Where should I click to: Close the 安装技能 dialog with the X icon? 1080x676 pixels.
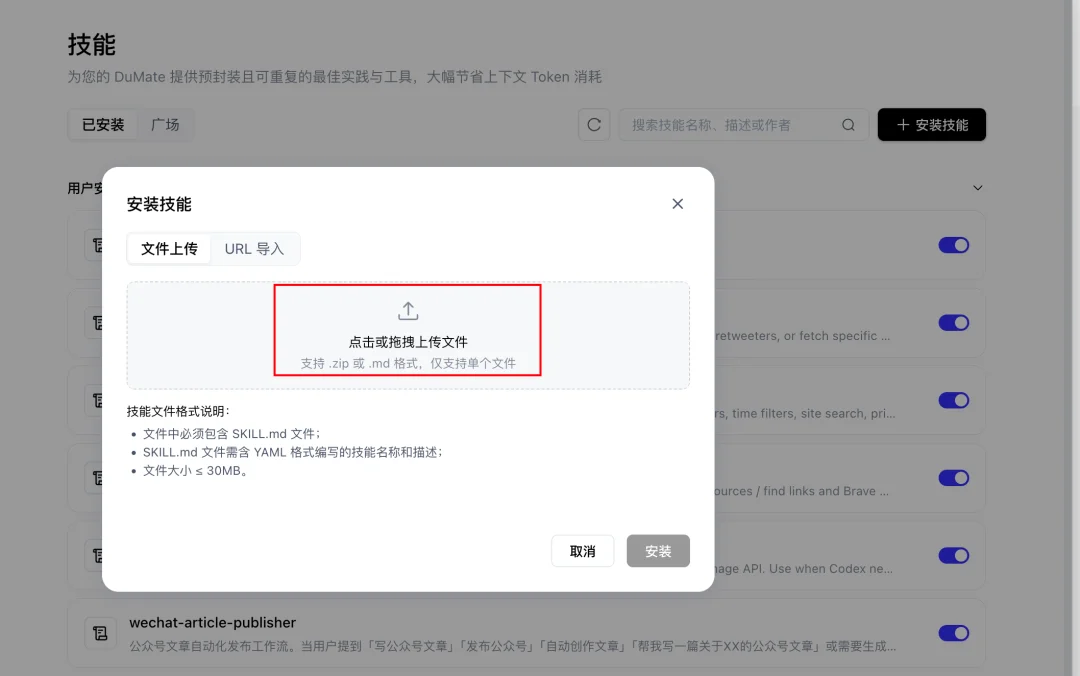point(677,203)
